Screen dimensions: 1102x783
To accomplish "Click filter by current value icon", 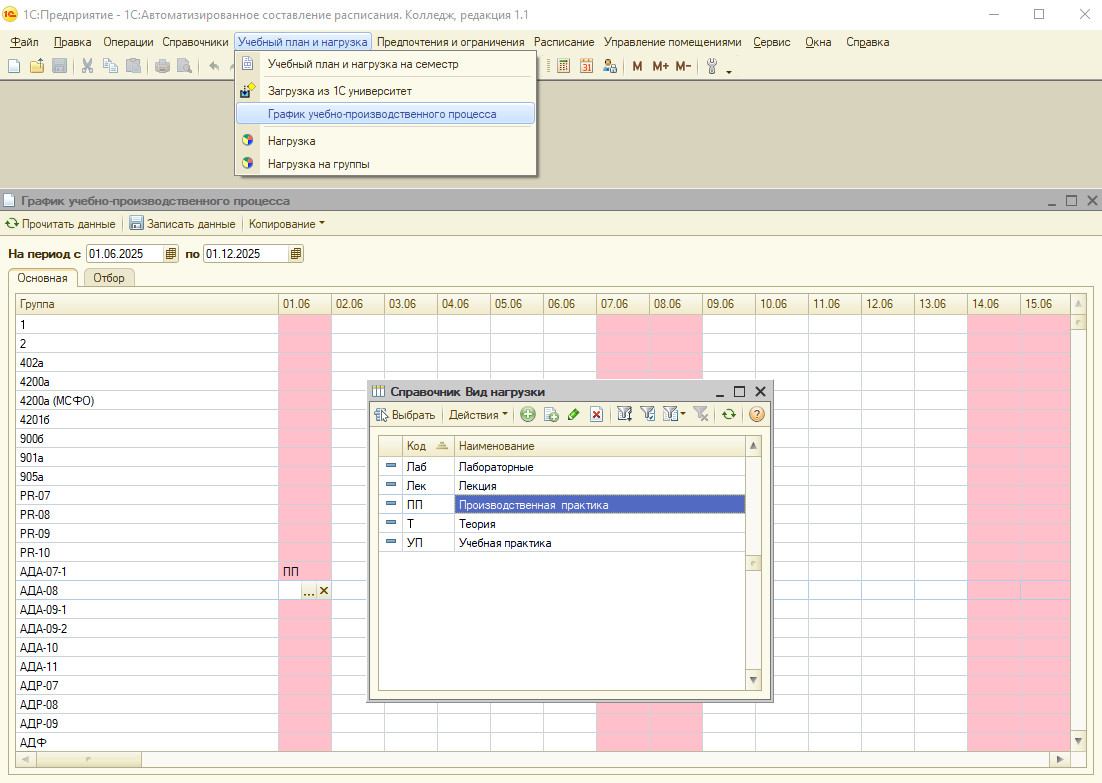I will tap(647, 415).
